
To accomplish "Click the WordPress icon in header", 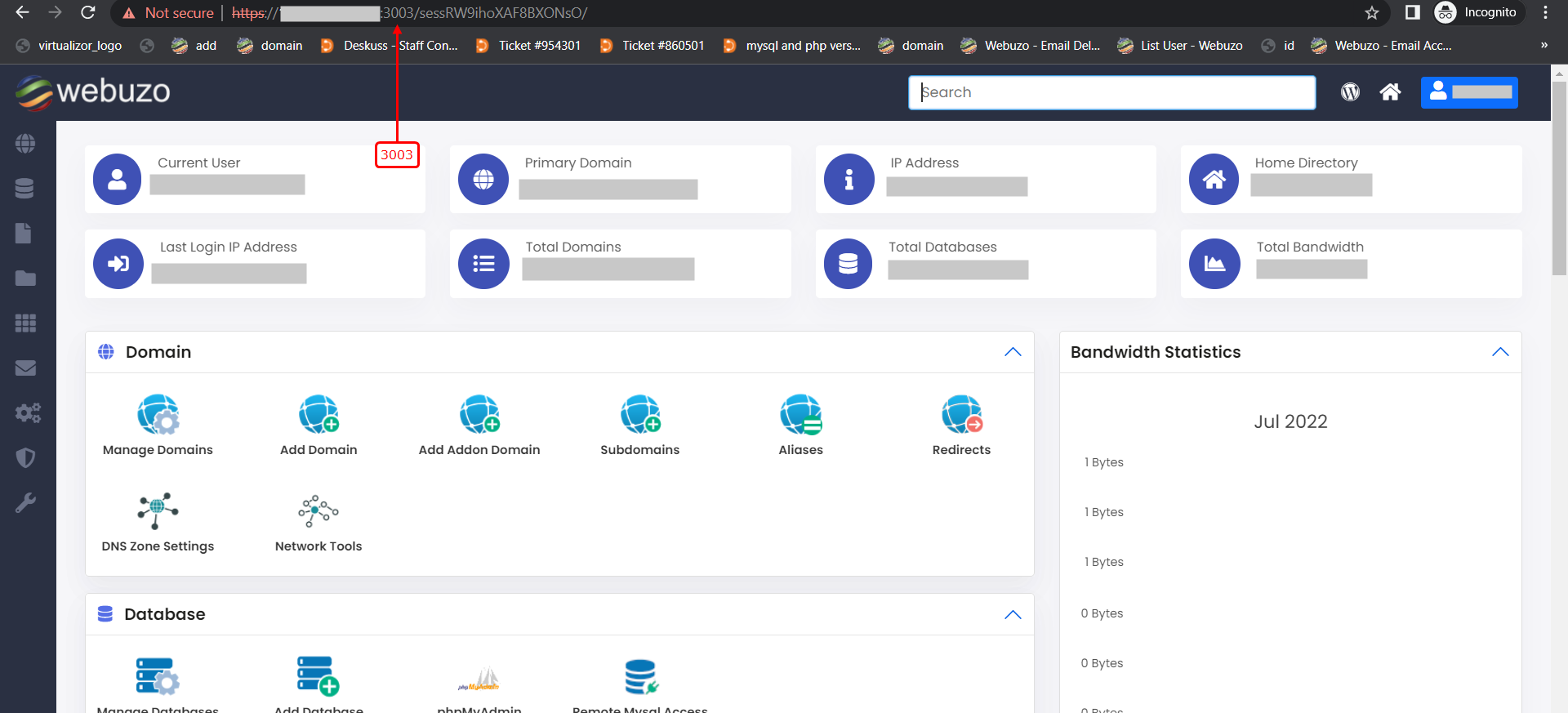I will click(x=1350, y=92).
